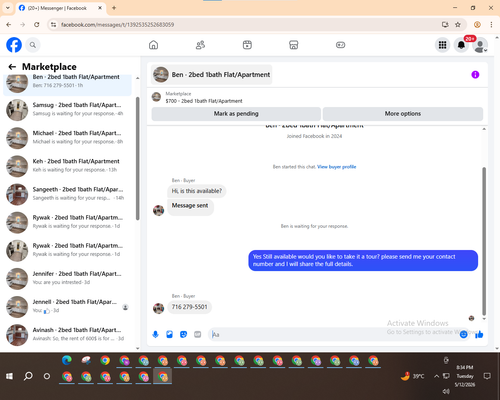Open a new browser tab

click(114, 8)
